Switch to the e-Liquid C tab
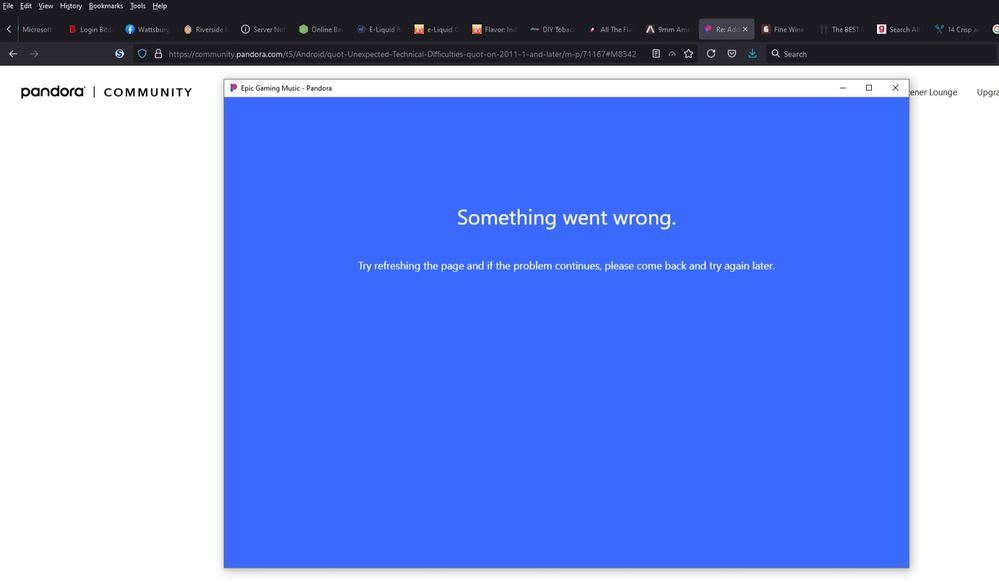The height and width of the screenshot is (587, 999). coord(436,29)
